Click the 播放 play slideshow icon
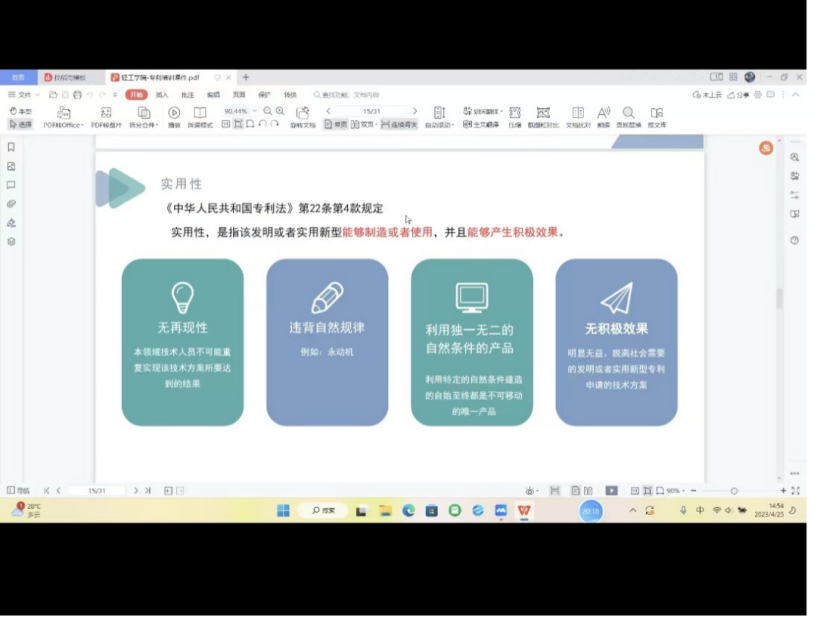 174,113
